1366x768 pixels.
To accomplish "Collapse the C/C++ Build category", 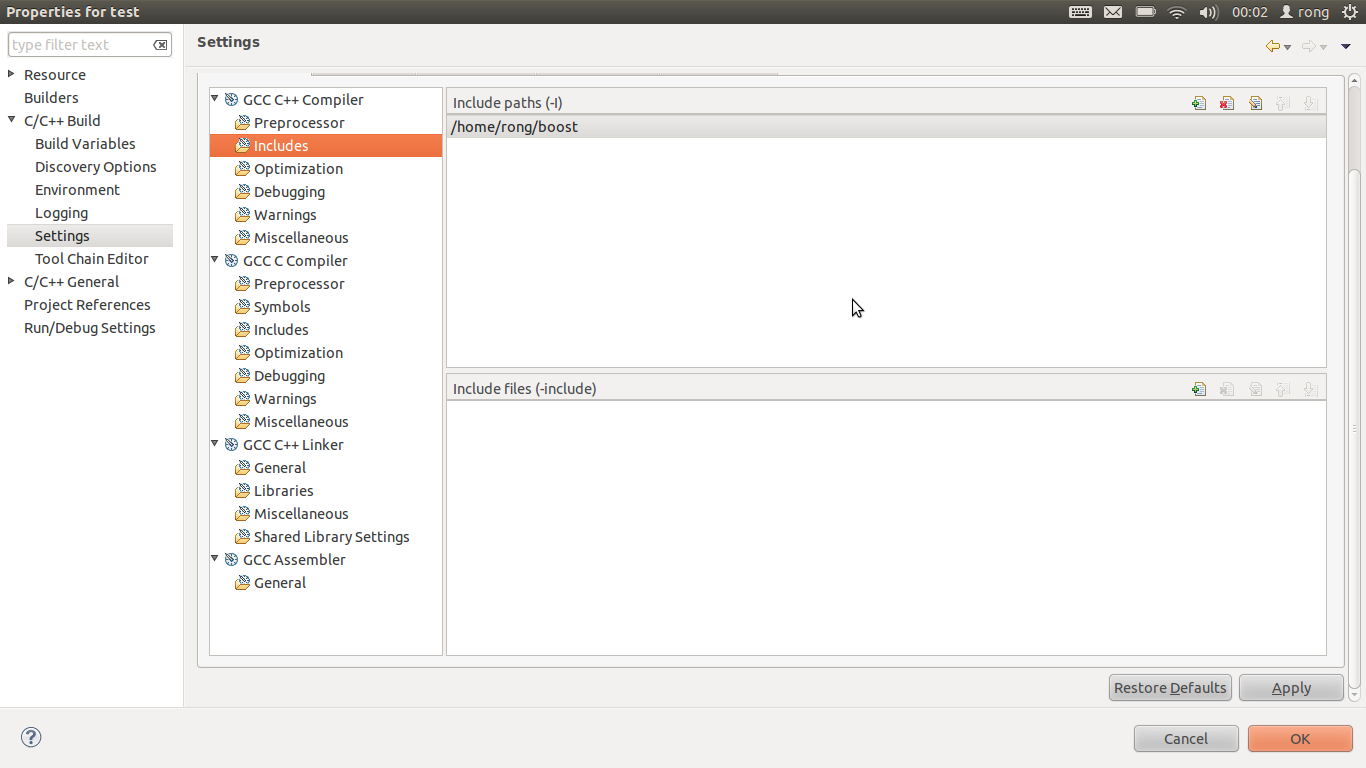I will 11,120.
